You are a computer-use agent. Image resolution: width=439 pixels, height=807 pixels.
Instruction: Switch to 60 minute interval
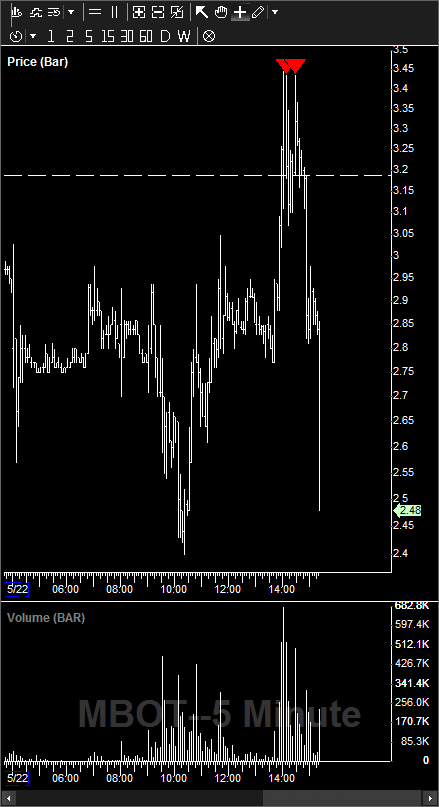[x=146, y=36]
